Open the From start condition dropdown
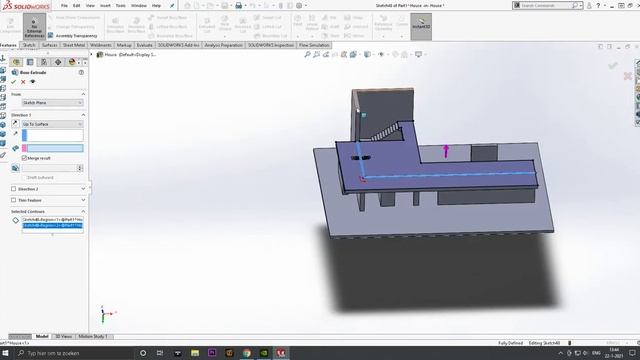This screenshot has width=640, height=360. click(x=53, y=103)
